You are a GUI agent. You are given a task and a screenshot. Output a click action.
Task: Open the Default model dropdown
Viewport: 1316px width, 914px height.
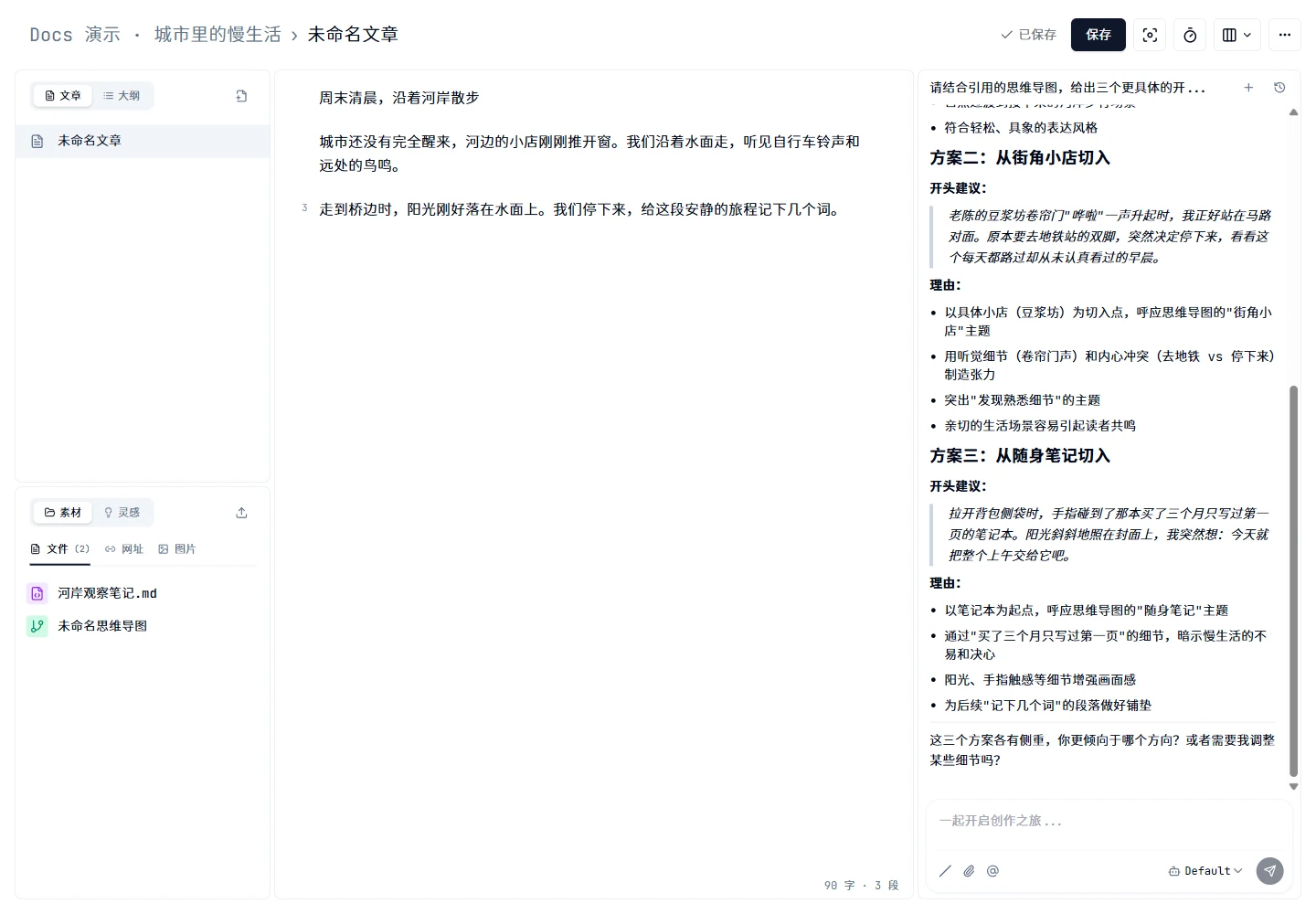tap(1205, 871)
